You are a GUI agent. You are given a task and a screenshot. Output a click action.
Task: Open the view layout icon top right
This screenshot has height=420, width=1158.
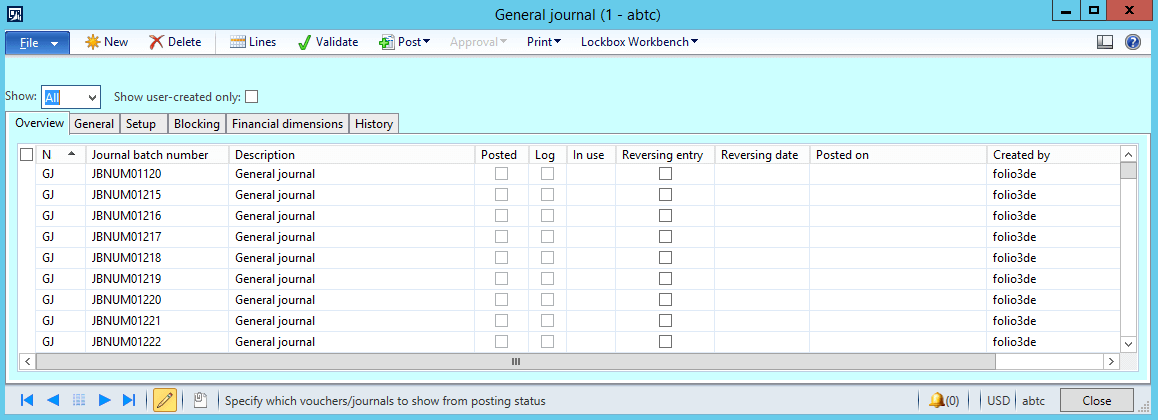(x=1105, y=42)
